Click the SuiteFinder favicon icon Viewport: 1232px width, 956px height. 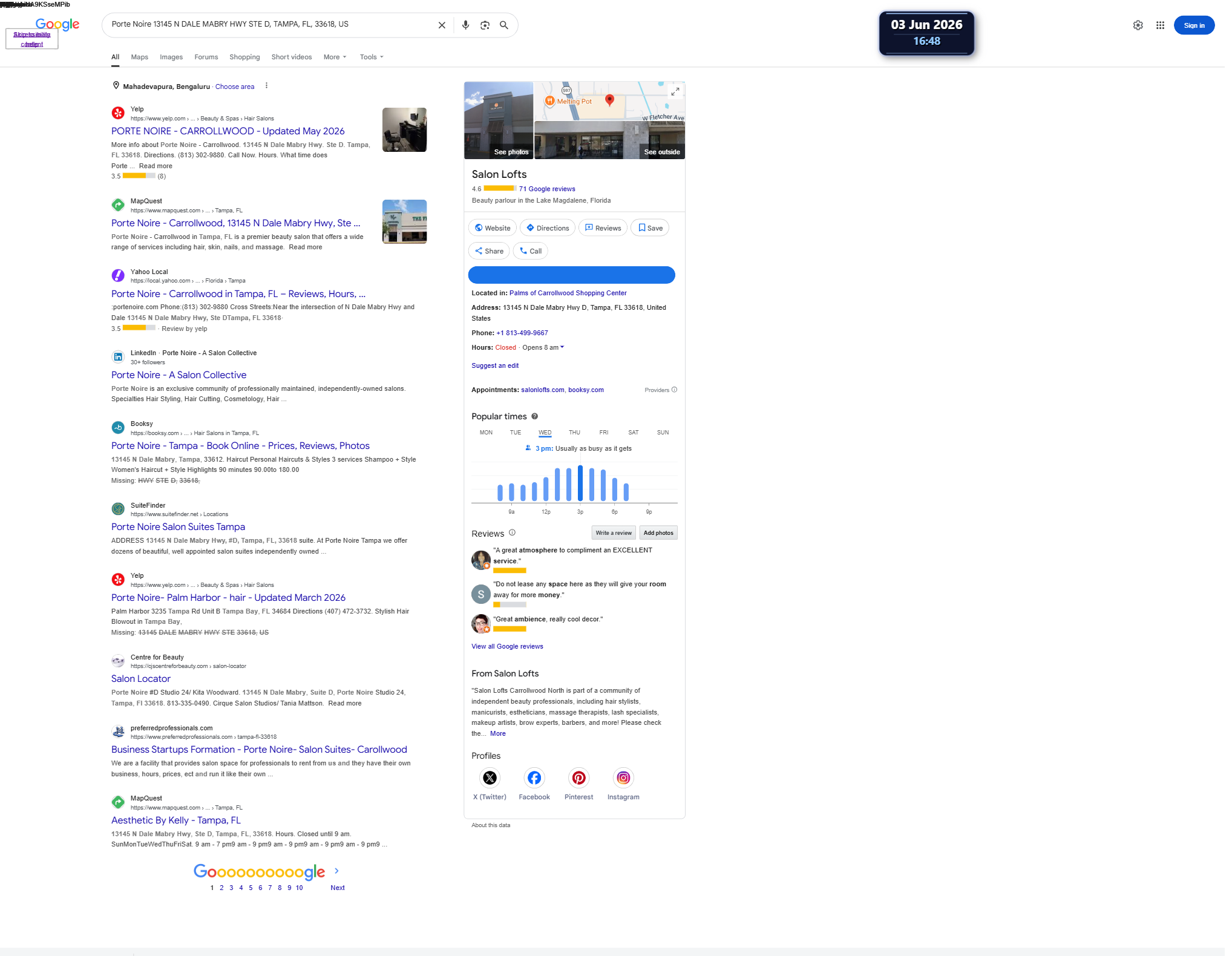pyautogui.click(x=118, y=509)
